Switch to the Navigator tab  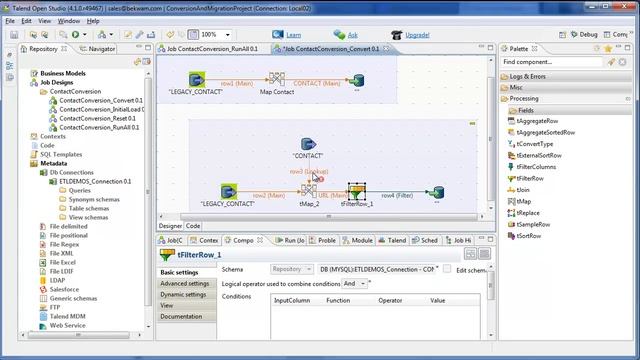(x=97, y=49)
